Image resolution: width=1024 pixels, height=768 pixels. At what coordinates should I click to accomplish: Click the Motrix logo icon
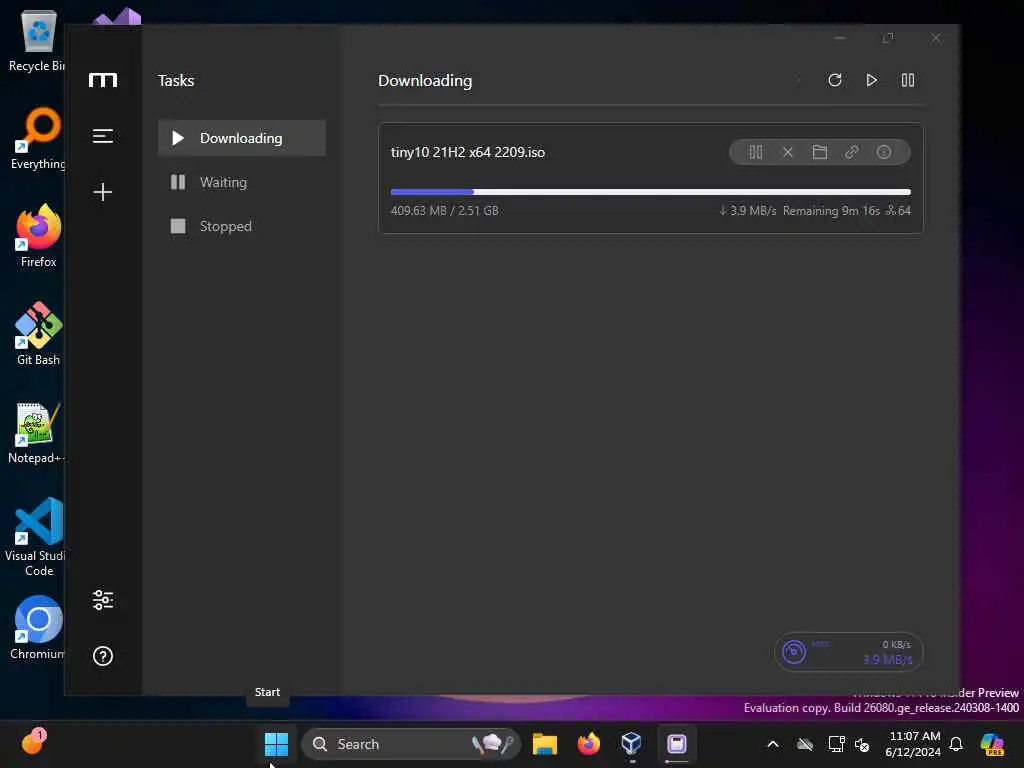click(103, 80)
